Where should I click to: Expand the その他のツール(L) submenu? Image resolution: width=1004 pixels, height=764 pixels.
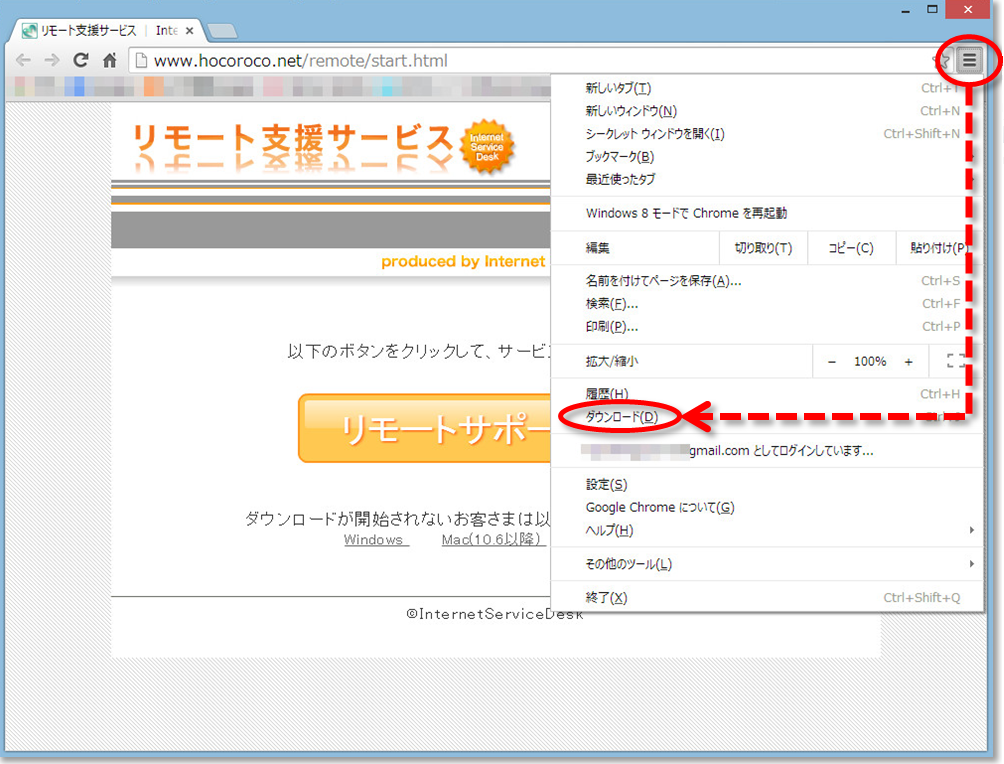pyautogui.click(x=766, y=564)
